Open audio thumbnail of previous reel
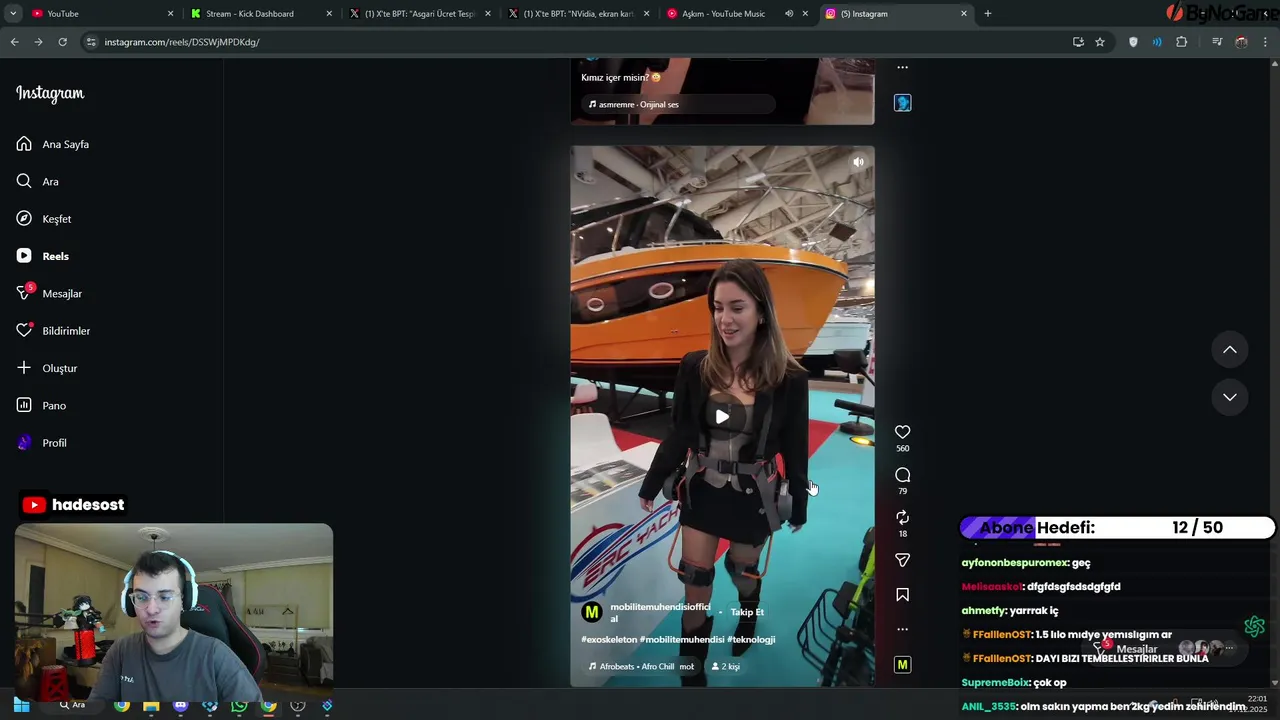This screenshot has height=720, width=1280. (902, 103)
